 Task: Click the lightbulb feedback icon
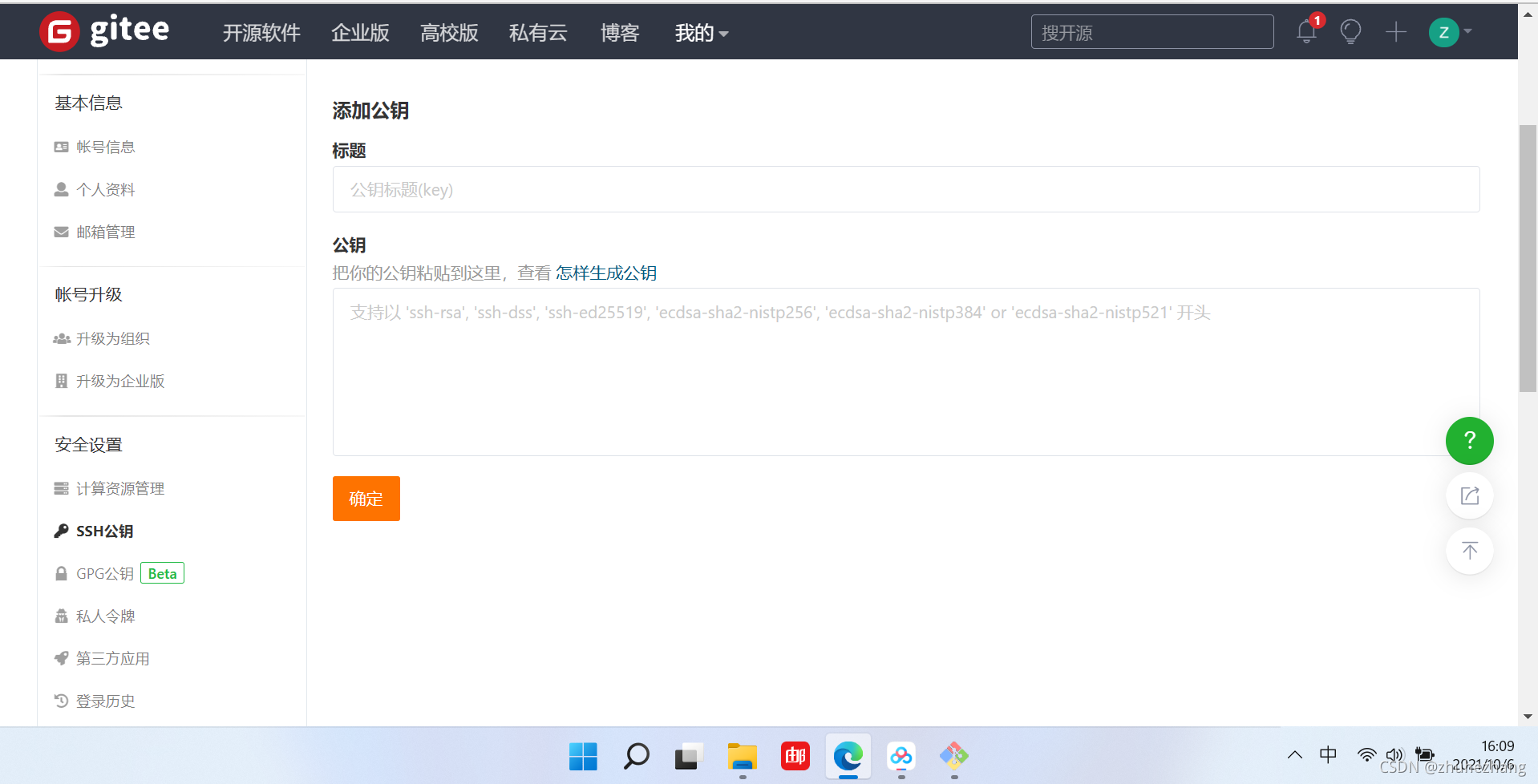tap(1350, 32)
